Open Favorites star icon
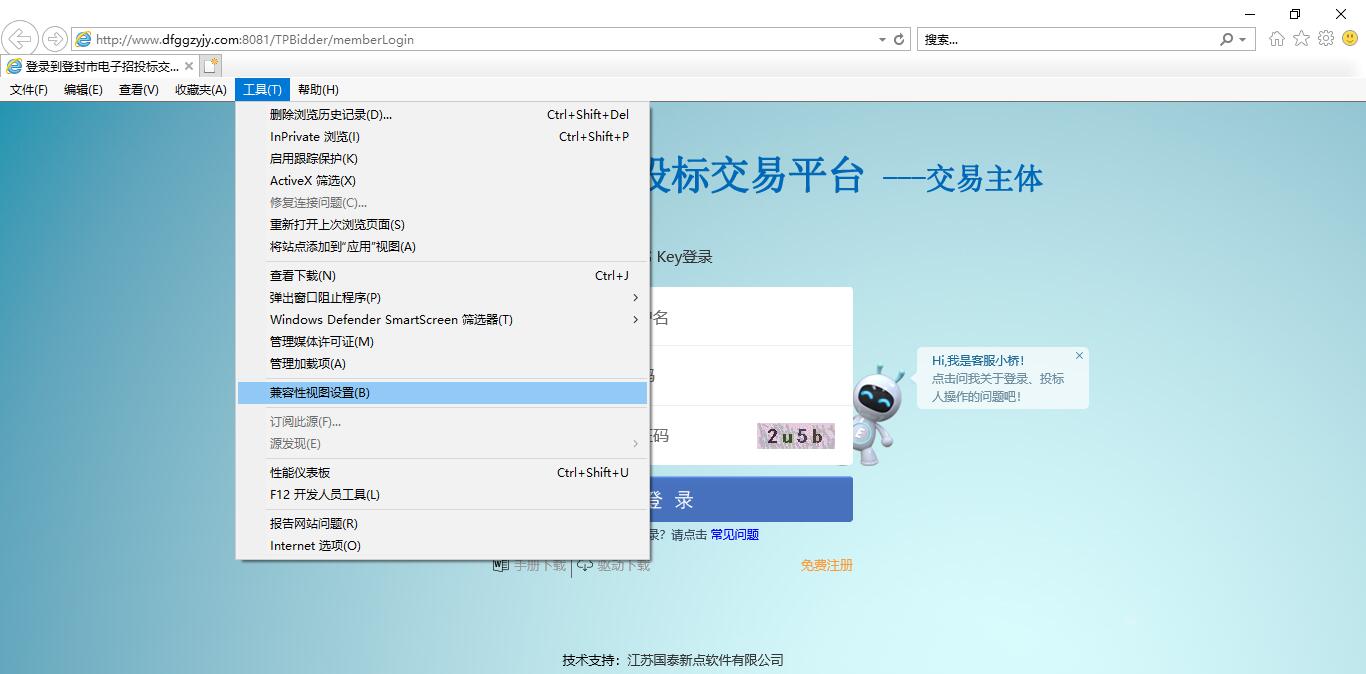 click(x=1301, y=39)
